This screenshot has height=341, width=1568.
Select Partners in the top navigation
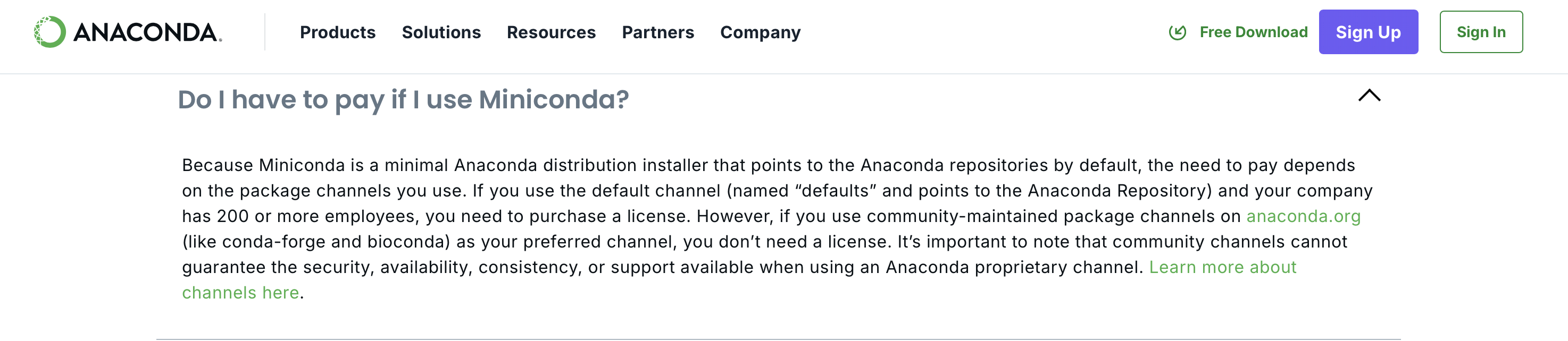(657, 32)
